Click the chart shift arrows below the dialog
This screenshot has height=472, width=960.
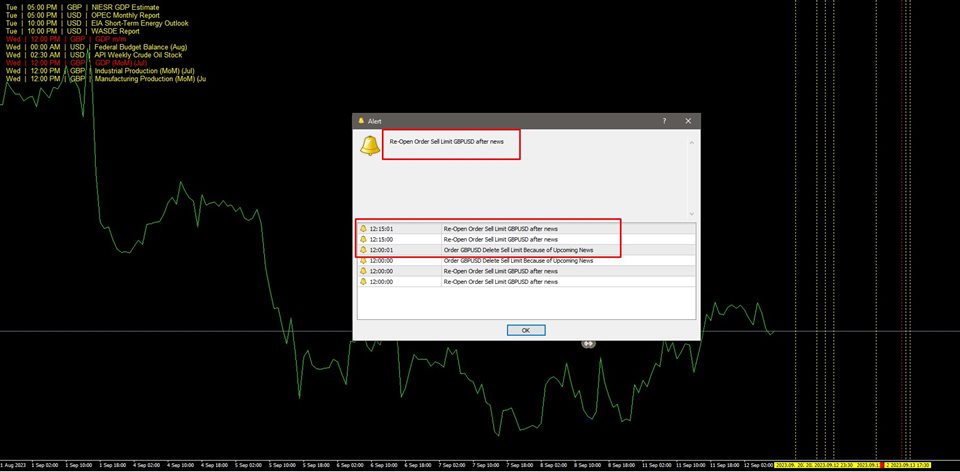coord(589,343)
